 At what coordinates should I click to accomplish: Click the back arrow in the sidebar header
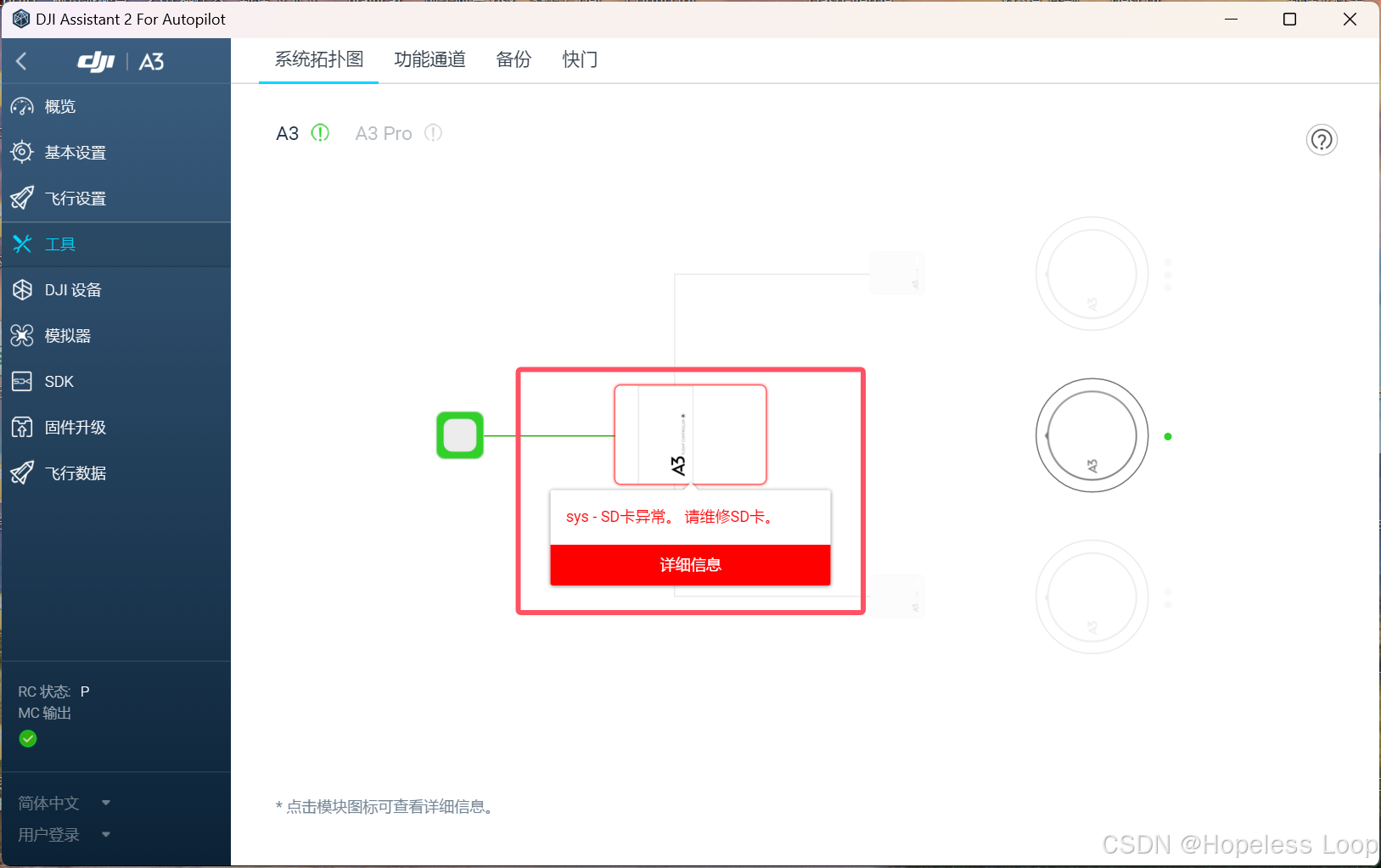[x=22, y=61]
